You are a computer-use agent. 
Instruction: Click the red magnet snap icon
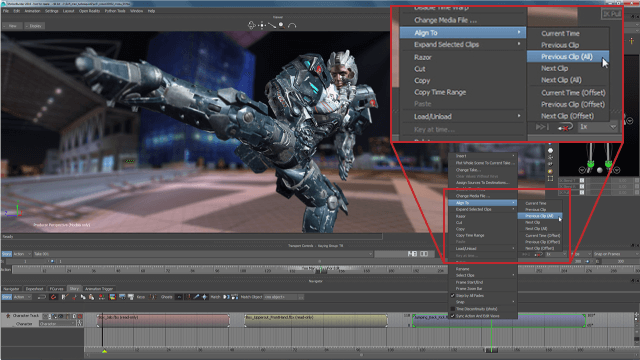pos(53,297)
